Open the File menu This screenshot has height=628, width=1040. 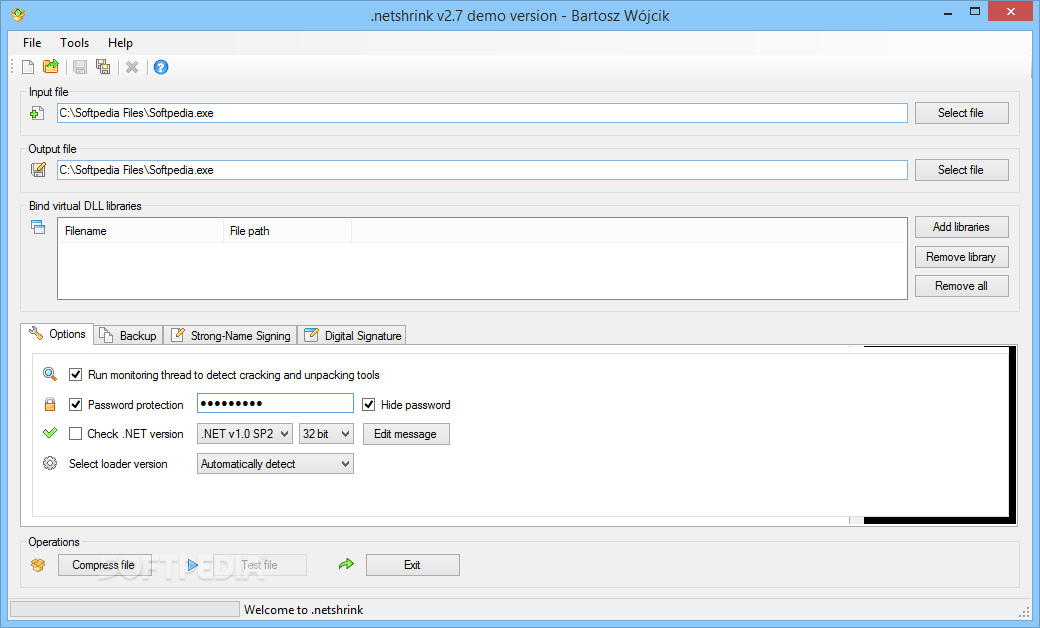[32, 42]
